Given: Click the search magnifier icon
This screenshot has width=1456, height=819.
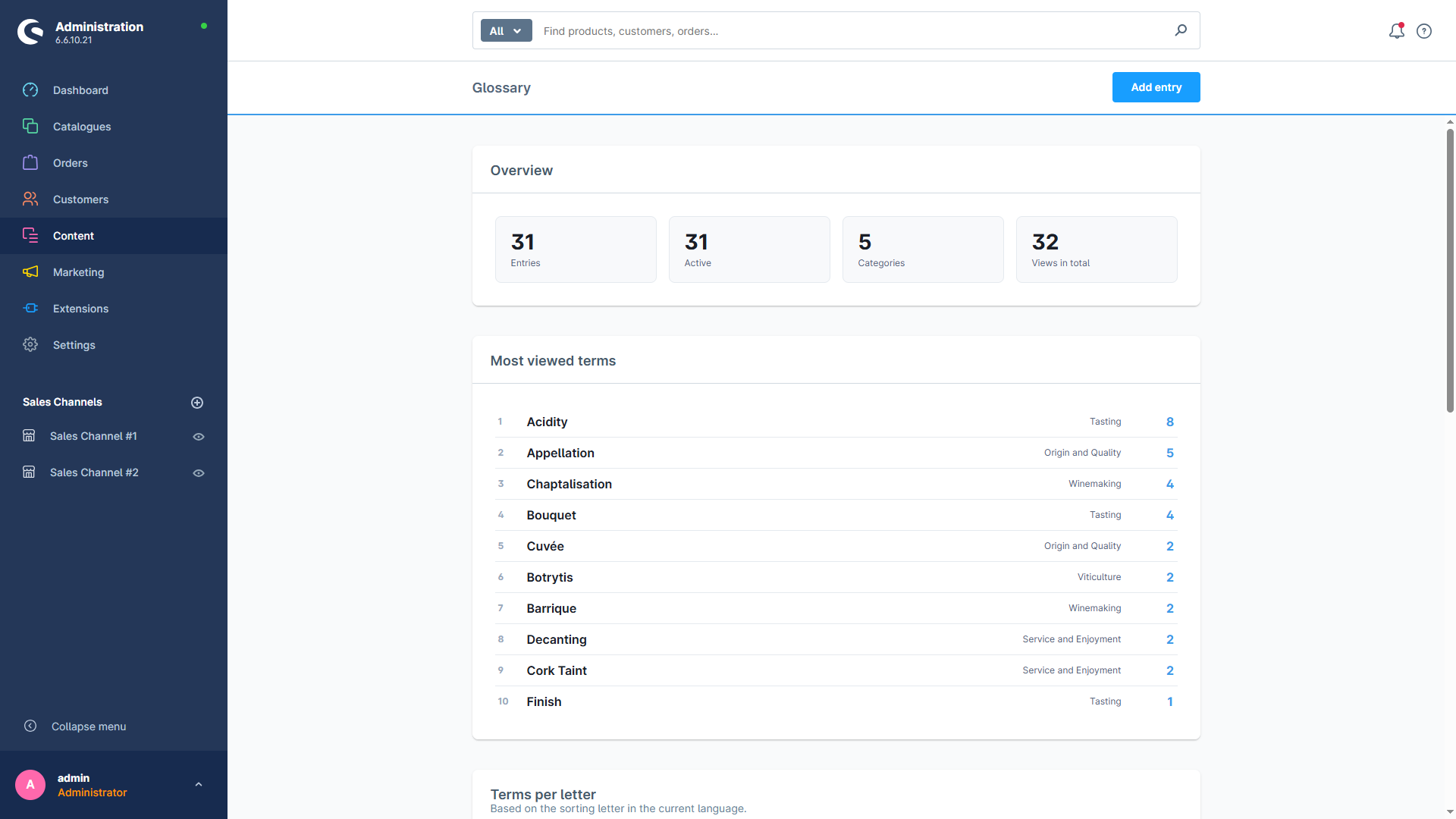Looking at the screenshot, I should [1181, 30].
